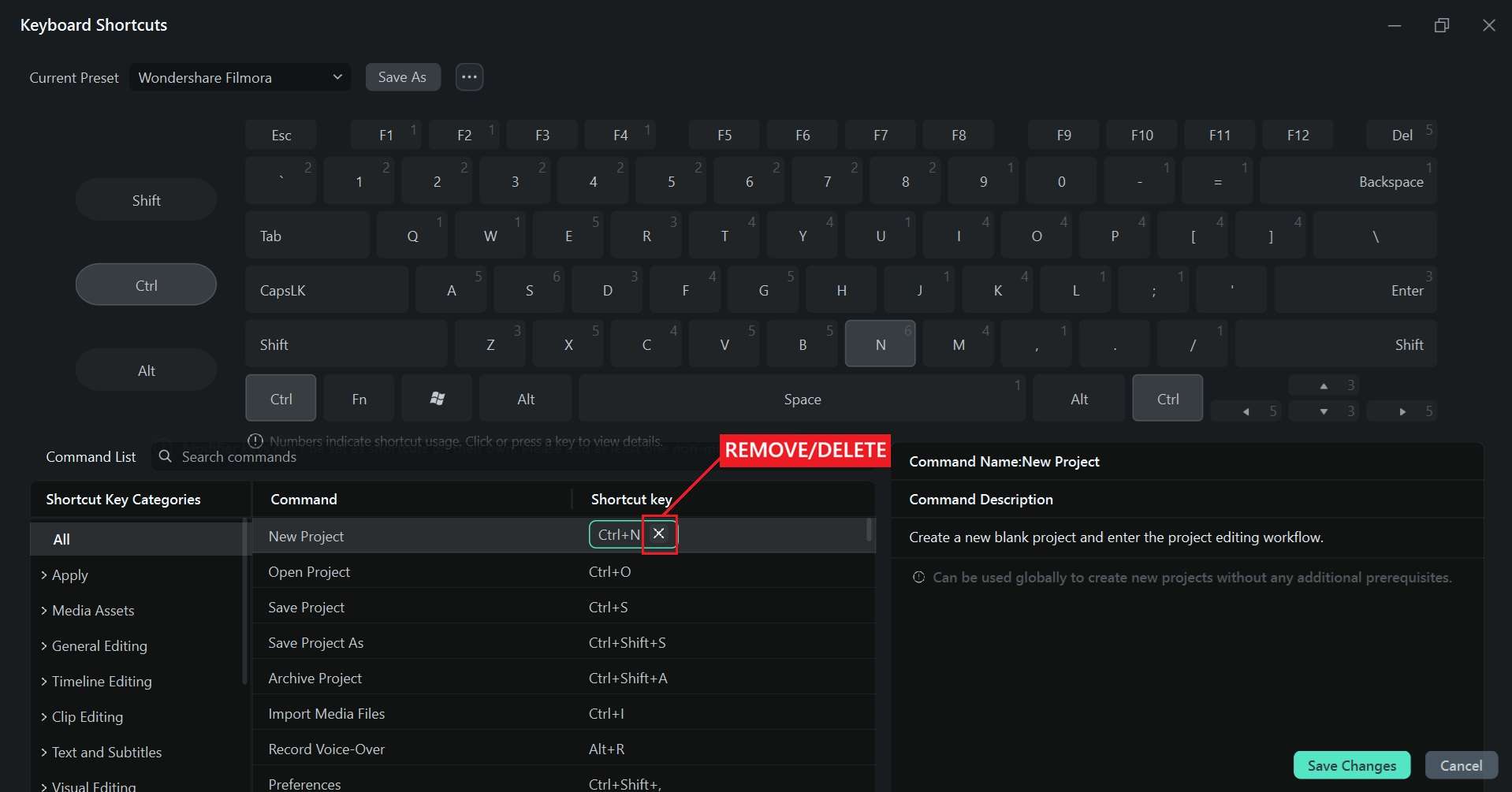Viewport: 1512px width, 792px height.
Task: Click the right arrow key
Action: coord(1402,411)
